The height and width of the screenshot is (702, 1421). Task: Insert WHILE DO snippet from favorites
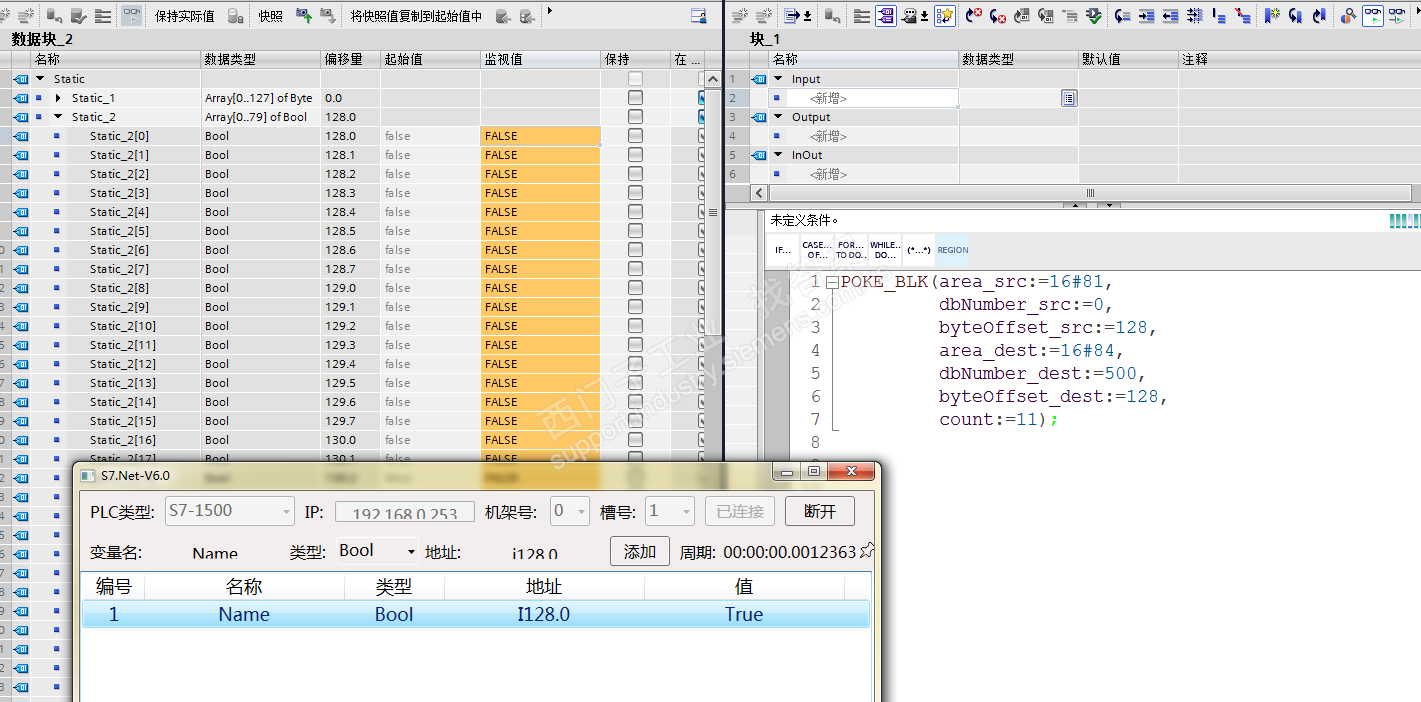click(x=885, y=250)
